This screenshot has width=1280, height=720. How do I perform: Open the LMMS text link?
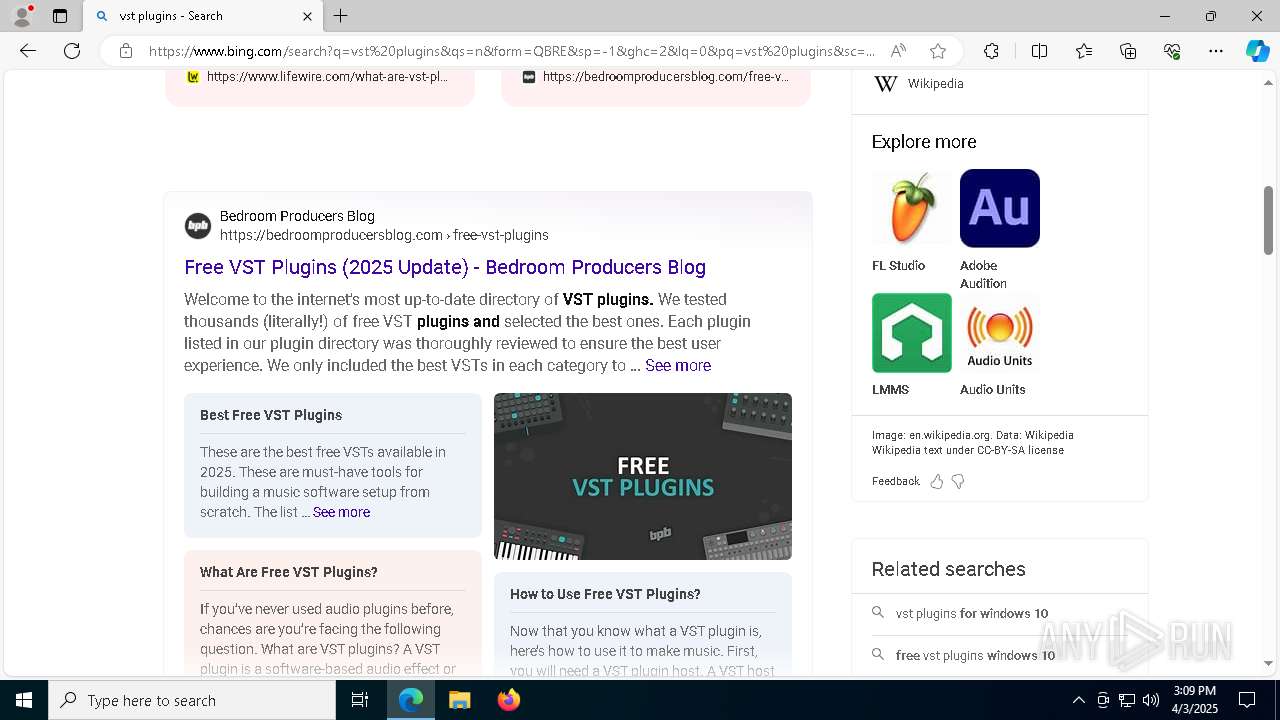(x=890, y=390)
